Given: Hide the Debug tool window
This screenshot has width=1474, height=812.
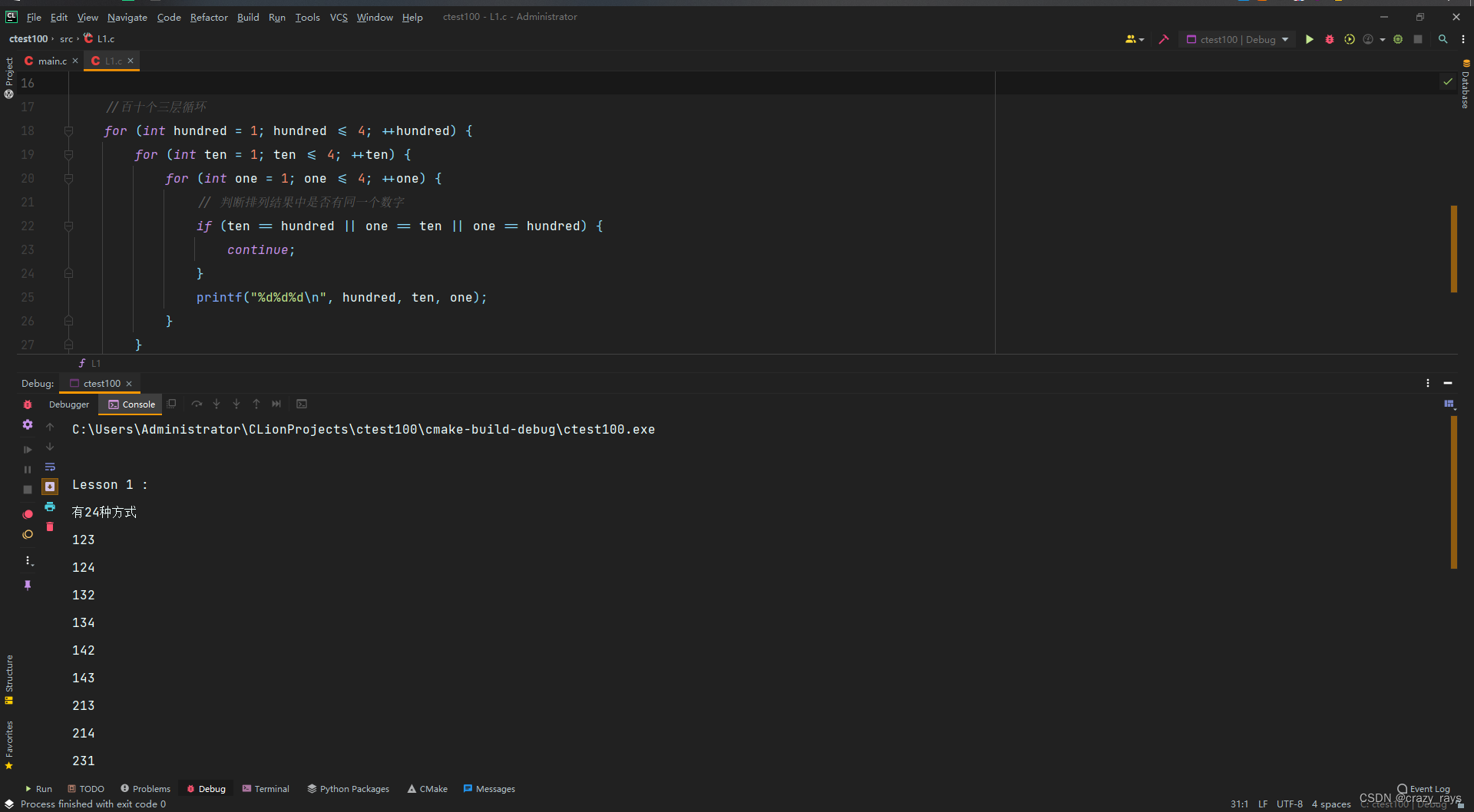Looking at the screenshot, I should pyautogui.click(x=1448, y=383).
